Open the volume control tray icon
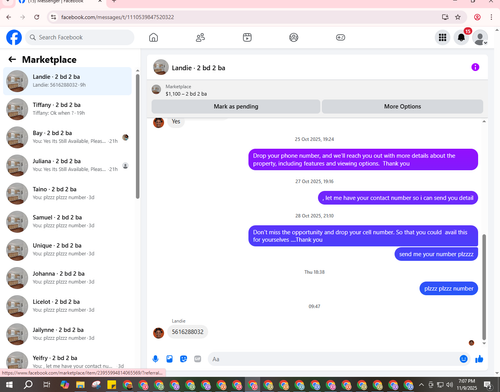 point(449,384)
